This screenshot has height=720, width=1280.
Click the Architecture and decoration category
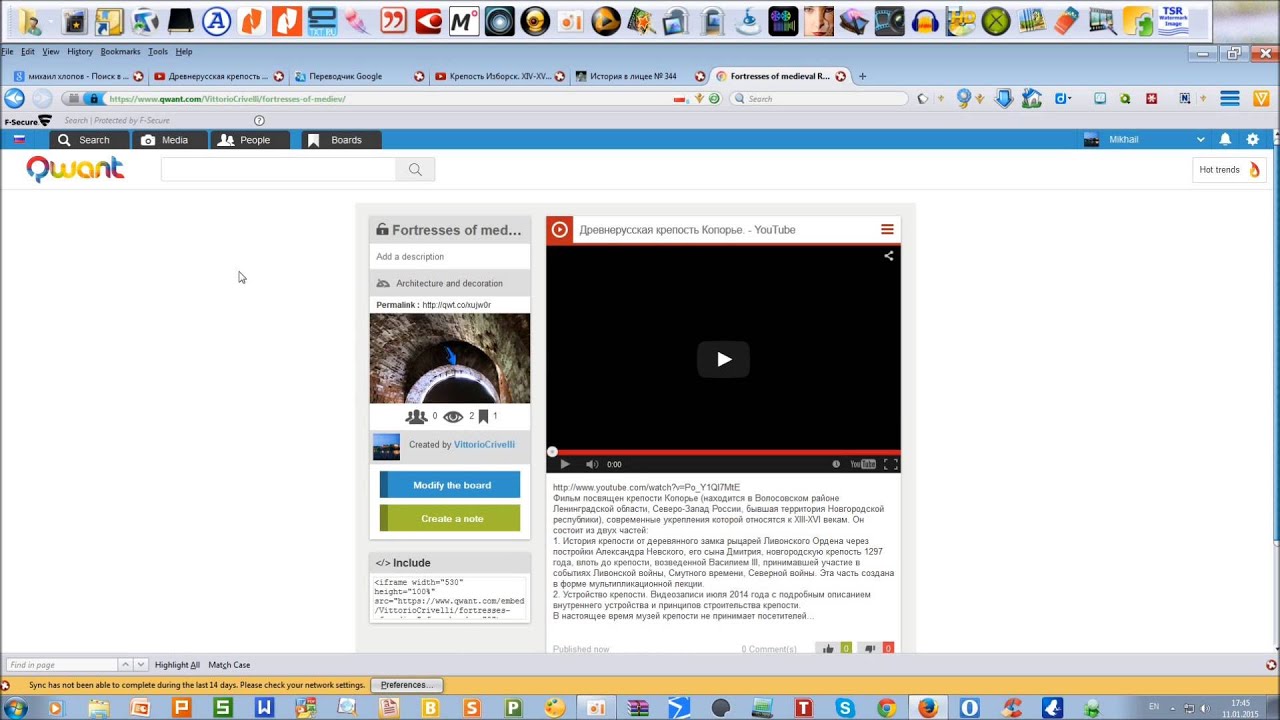449,283
